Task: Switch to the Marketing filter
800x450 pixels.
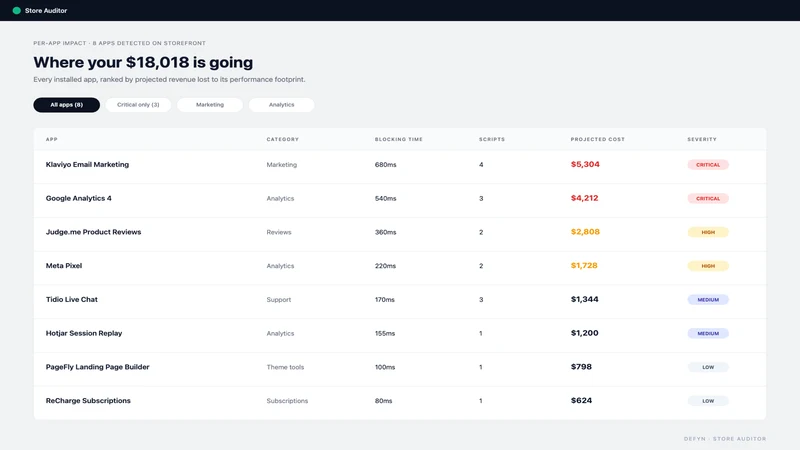Action: tap(210, 105)
